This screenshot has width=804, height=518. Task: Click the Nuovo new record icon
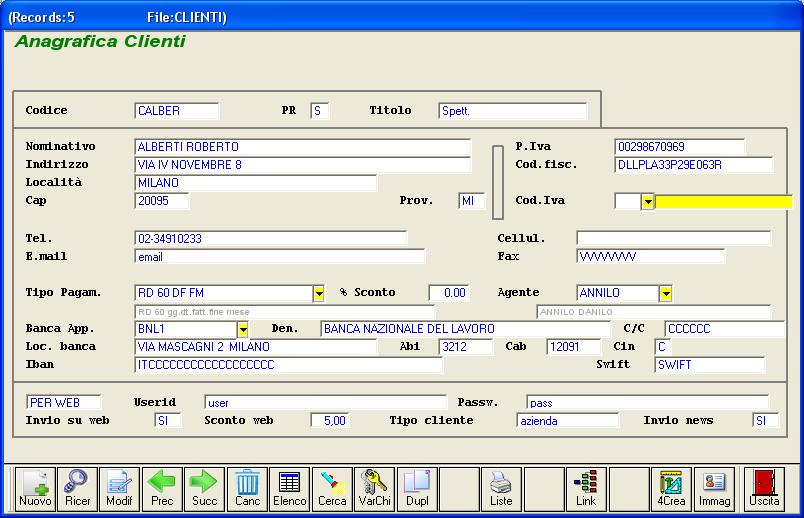[35, 489]
